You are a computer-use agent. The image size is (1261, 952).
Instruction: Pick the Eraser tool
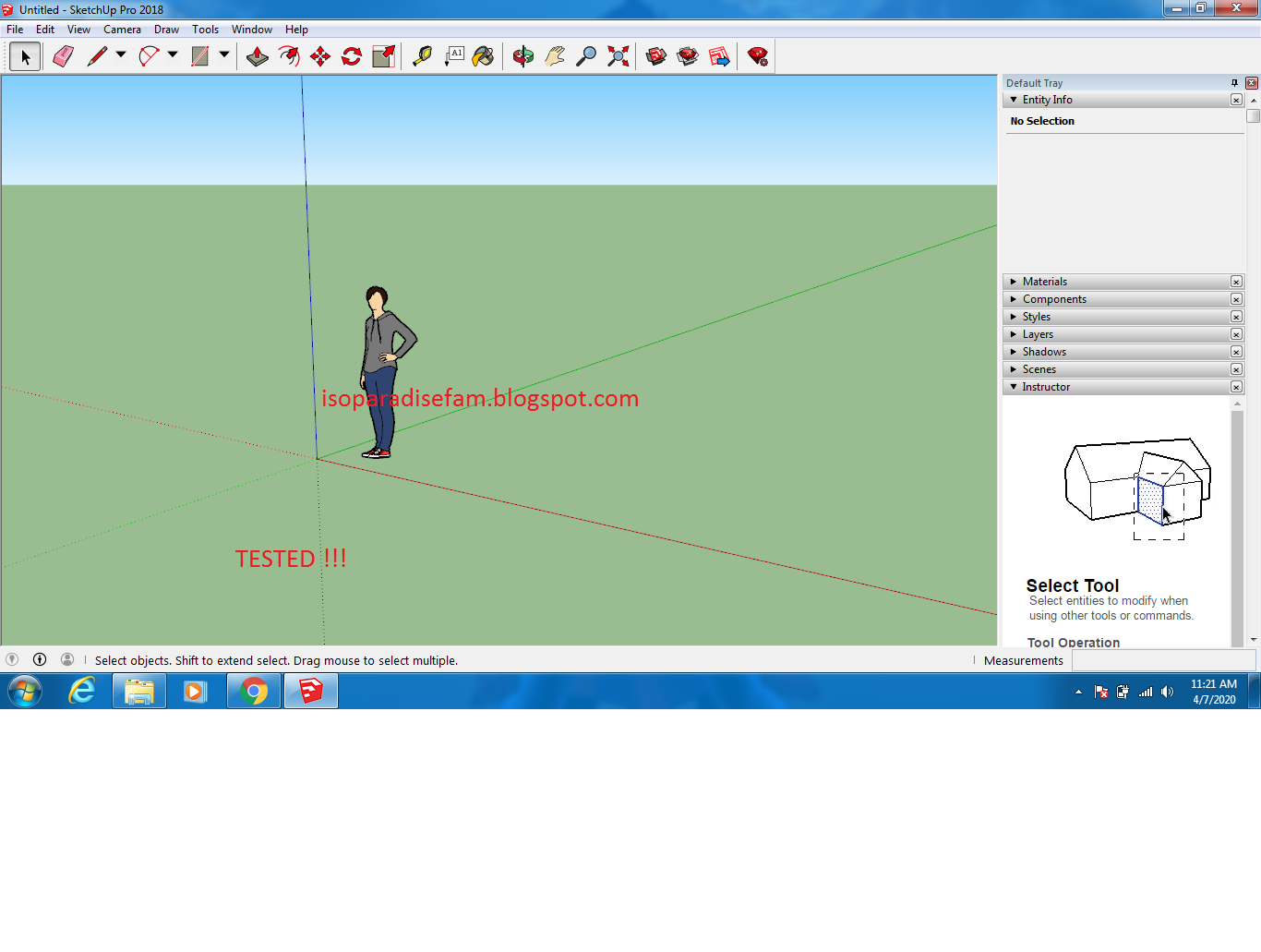[63, 57]
